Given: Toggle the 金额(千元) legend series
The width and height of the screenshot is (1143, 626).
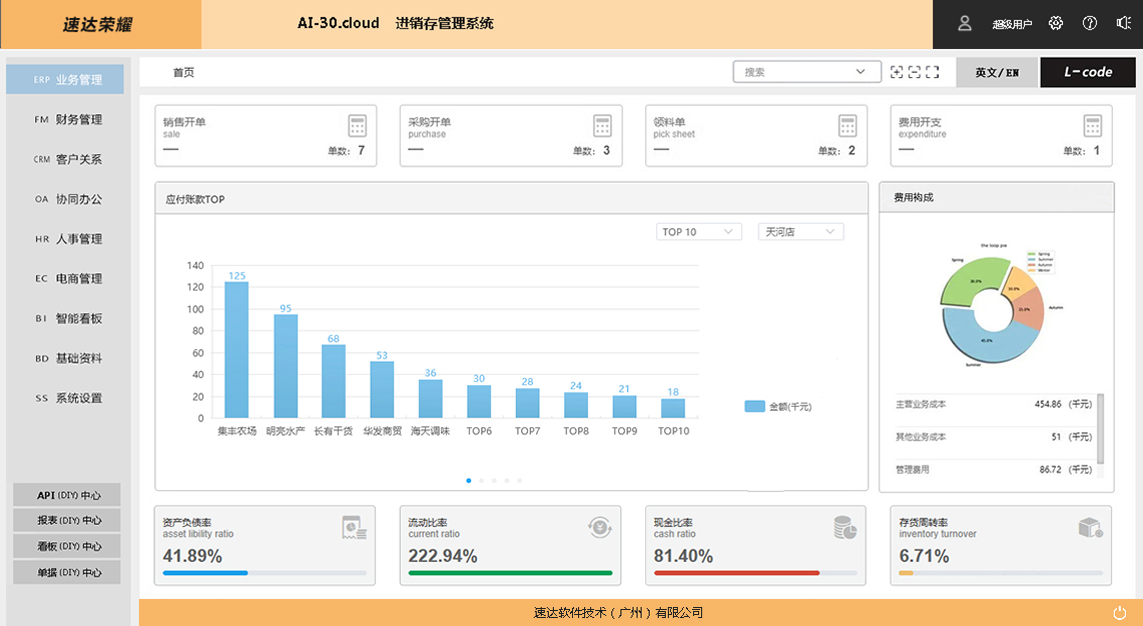Looking at the screenshot, I should (775, 407).
